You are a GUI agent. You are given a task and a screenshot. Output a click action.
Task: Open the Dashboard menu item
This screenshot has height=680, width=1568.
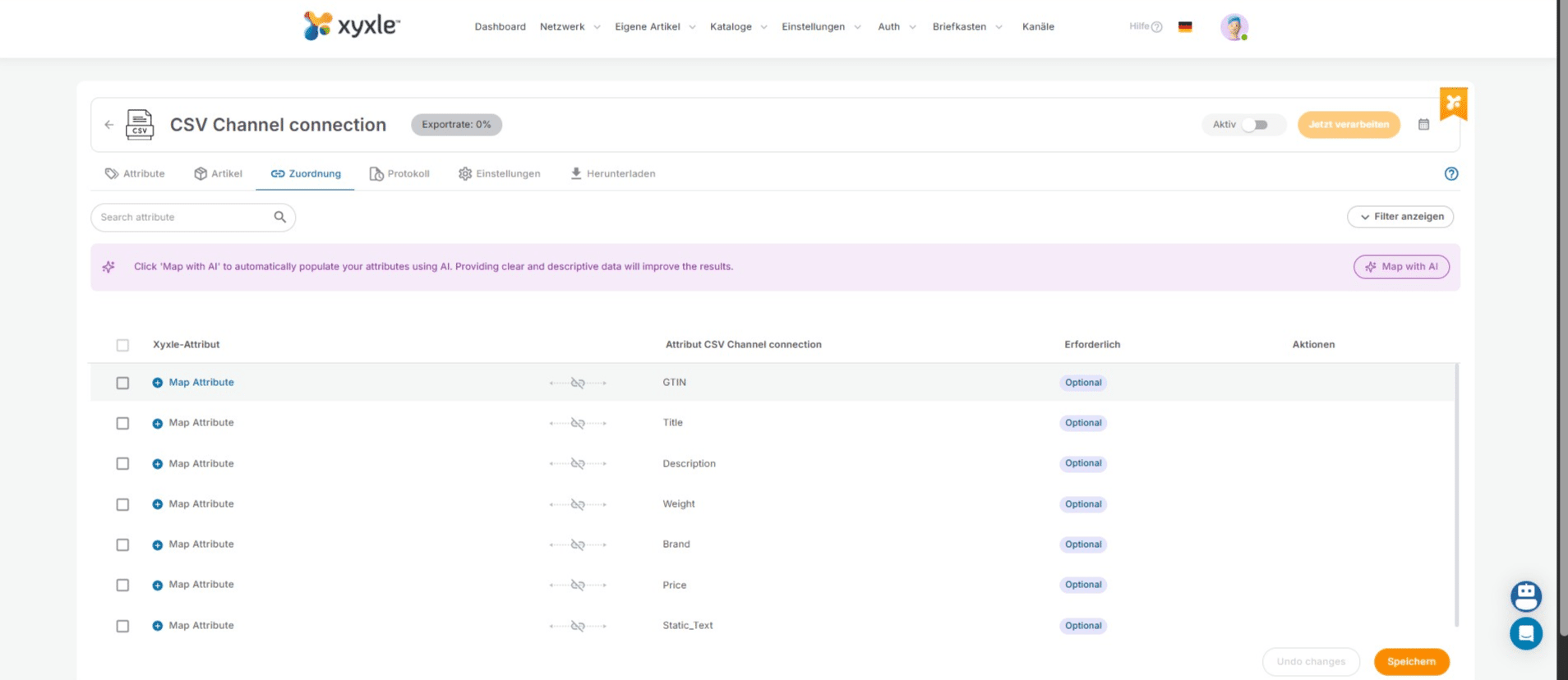pos(500,27)
